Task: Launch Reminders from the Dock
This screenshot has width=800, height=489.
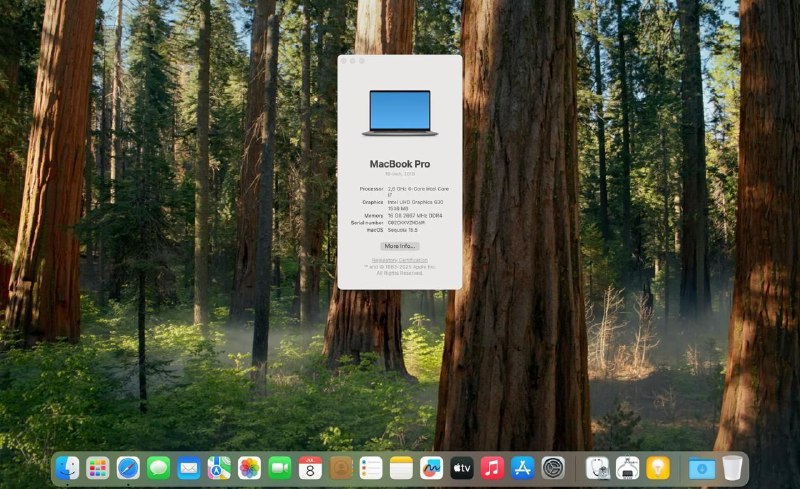Action: coord(371,468)
